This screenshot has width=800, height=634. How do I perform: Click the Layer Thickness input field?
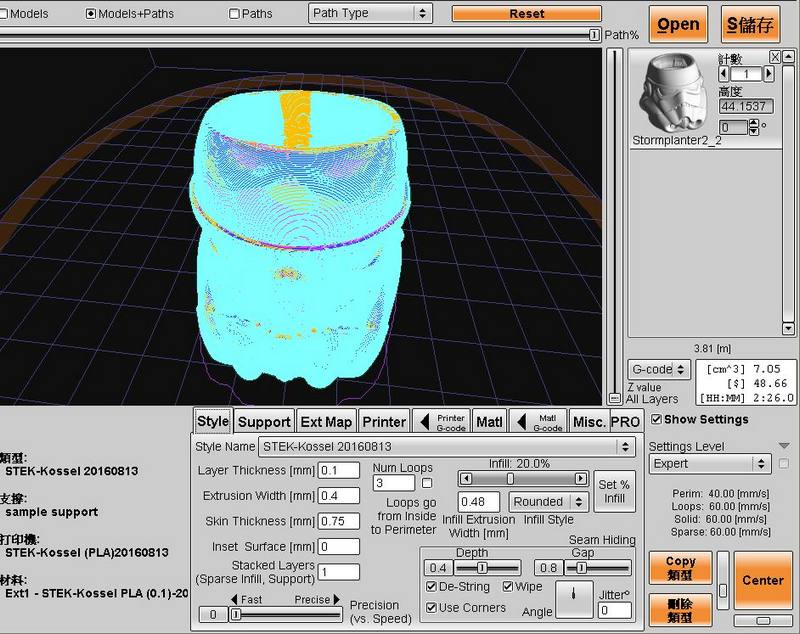click(x=339, y=470)
